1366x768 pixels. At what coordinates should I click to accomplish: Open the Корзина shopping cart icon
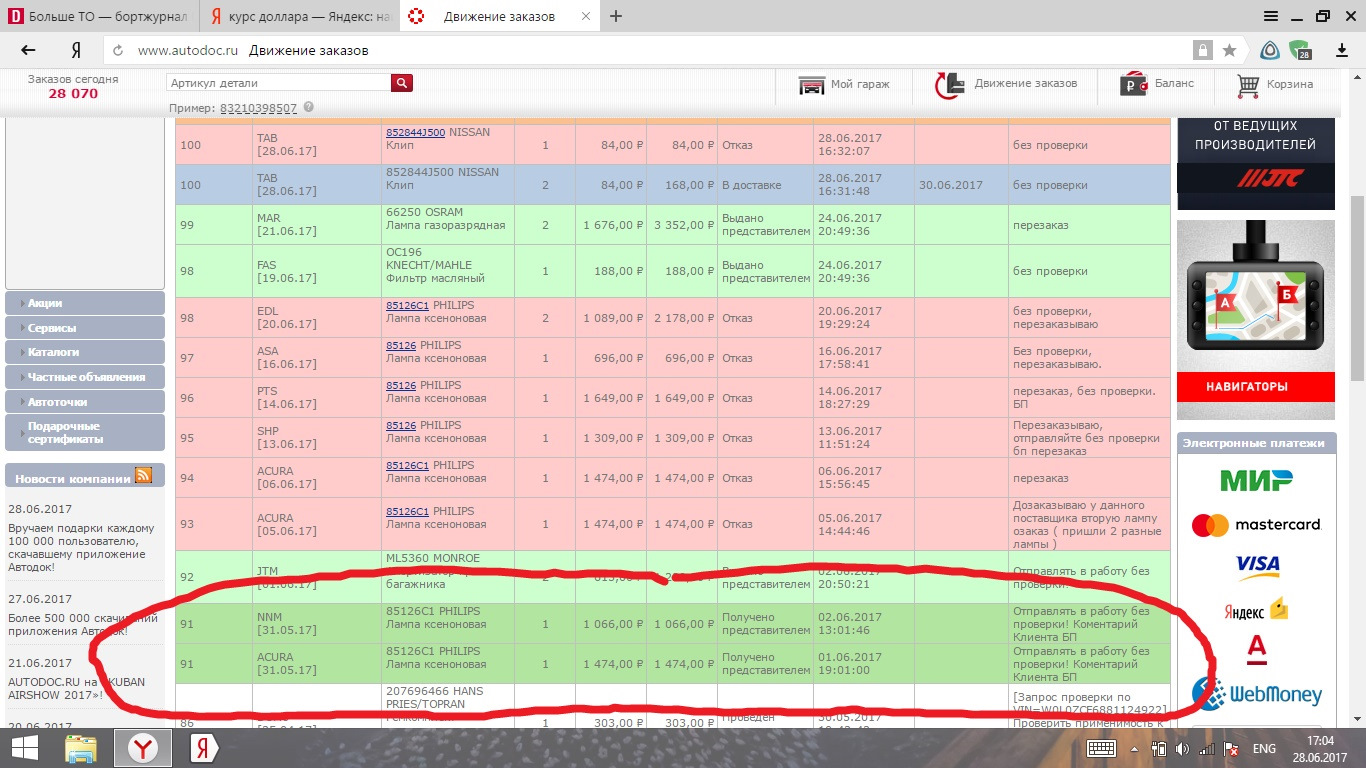[1248, 85]
